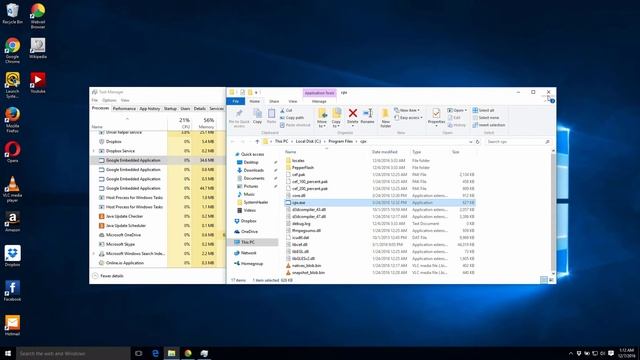Open Google Chrome desktop shortcut
Viewport: 640px width, 360px height.
[12, 49]
